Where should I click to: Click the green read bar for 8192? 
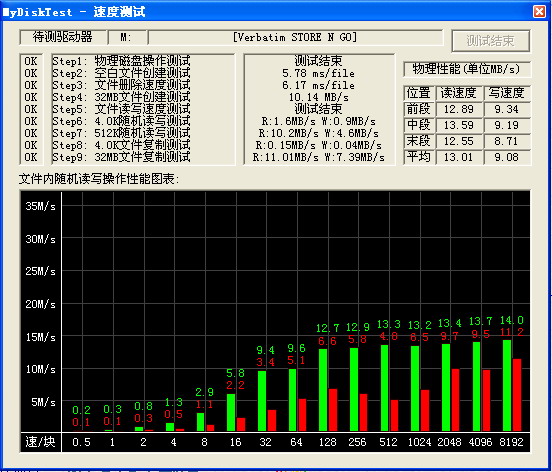[x=507, y=385]
